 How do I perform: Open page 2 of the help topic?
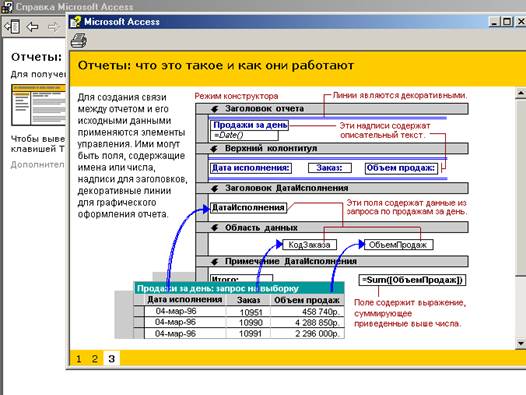click(x=95, y=359)
